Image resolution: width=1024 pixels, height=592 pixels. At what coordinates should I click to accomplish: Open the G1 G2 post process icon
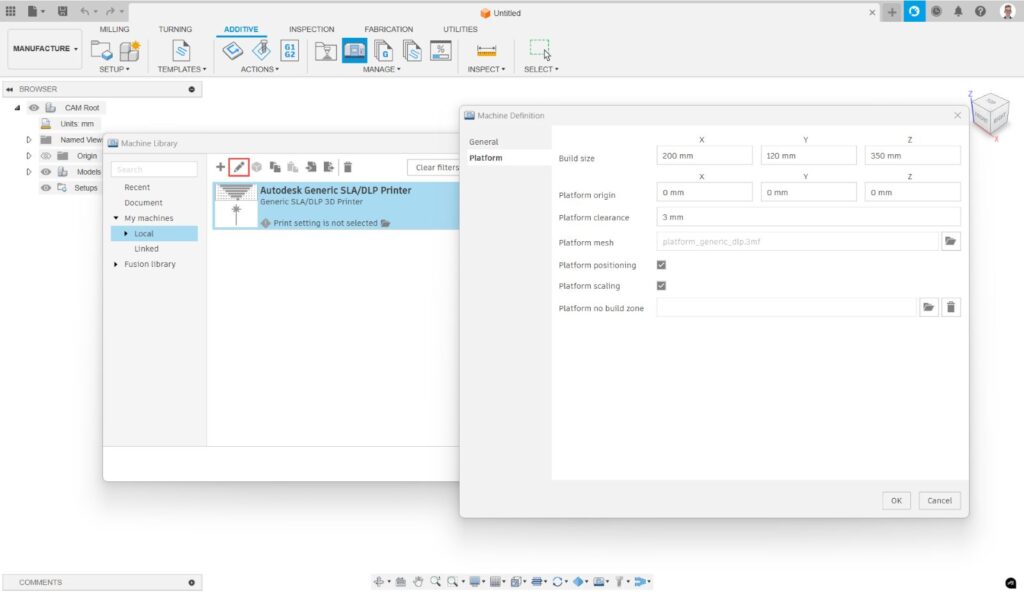(289, 50)
